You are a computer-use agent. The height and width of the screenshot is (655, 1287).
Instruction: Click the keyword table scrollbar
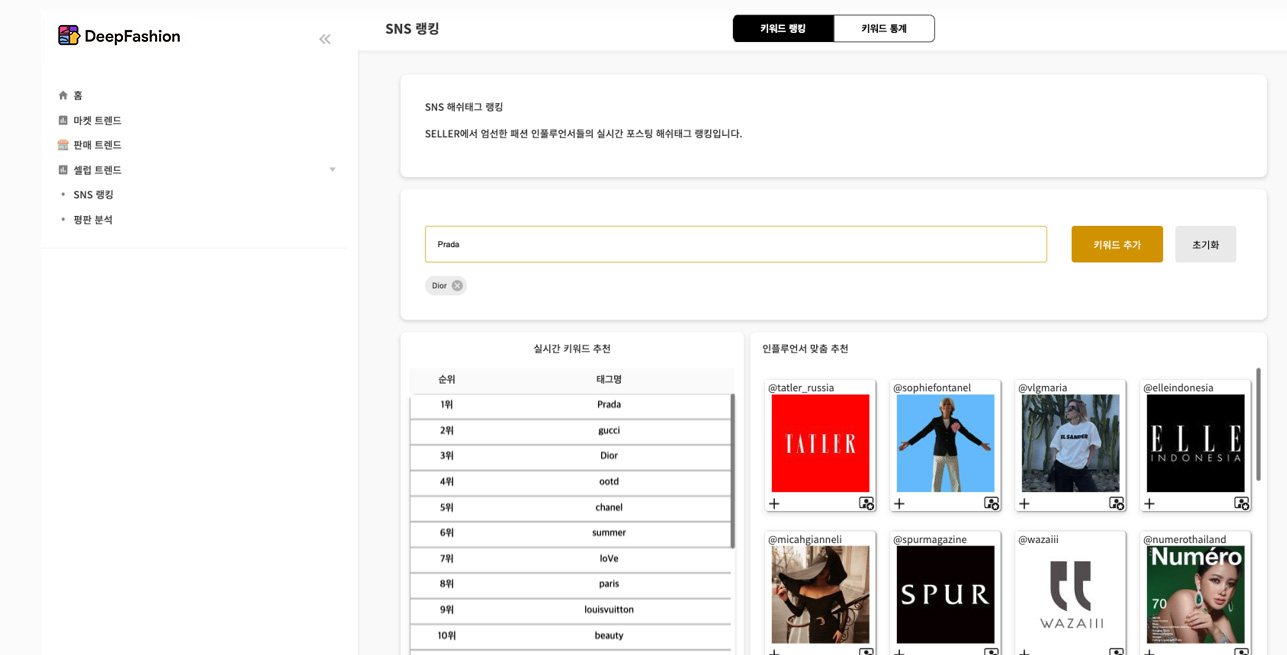(733, 470)
